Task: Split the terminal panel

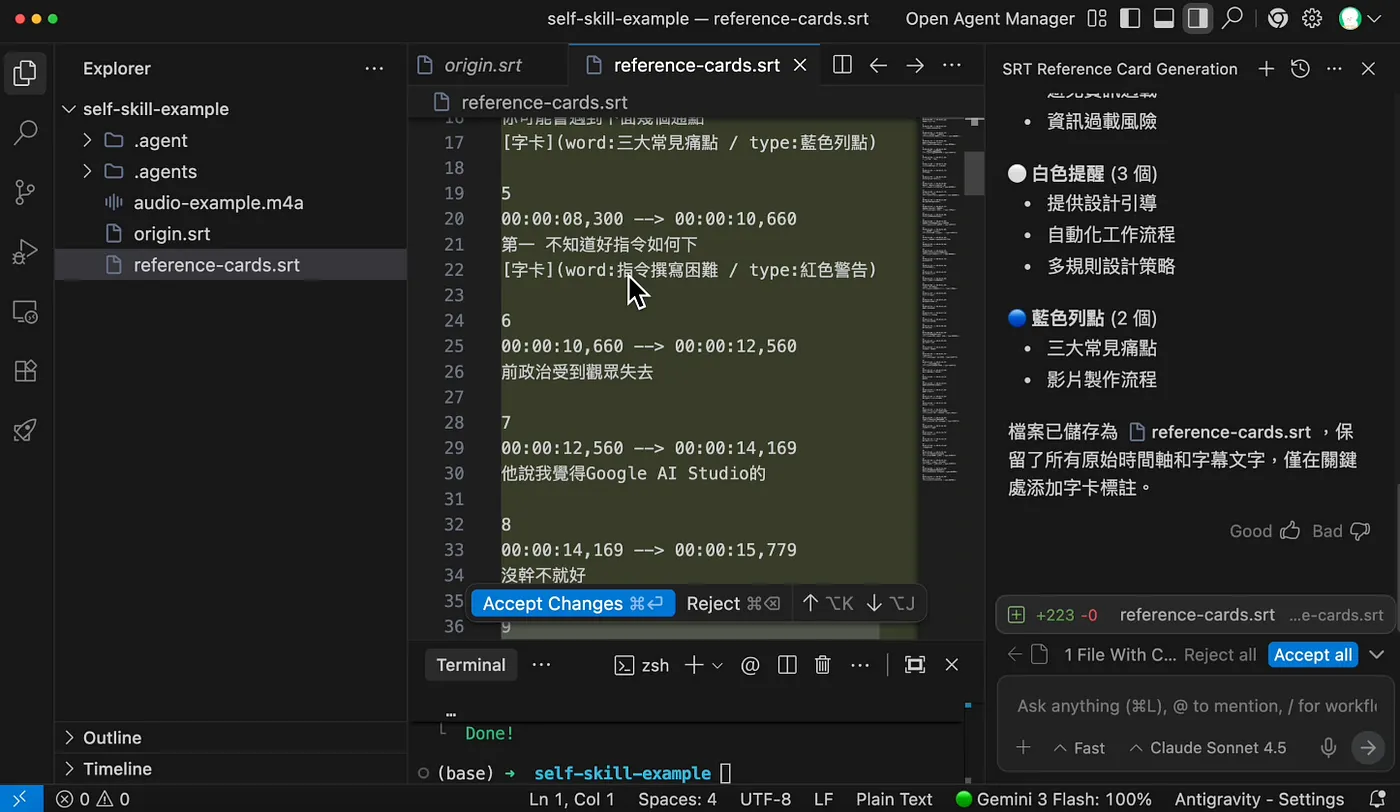Action: 787,665
